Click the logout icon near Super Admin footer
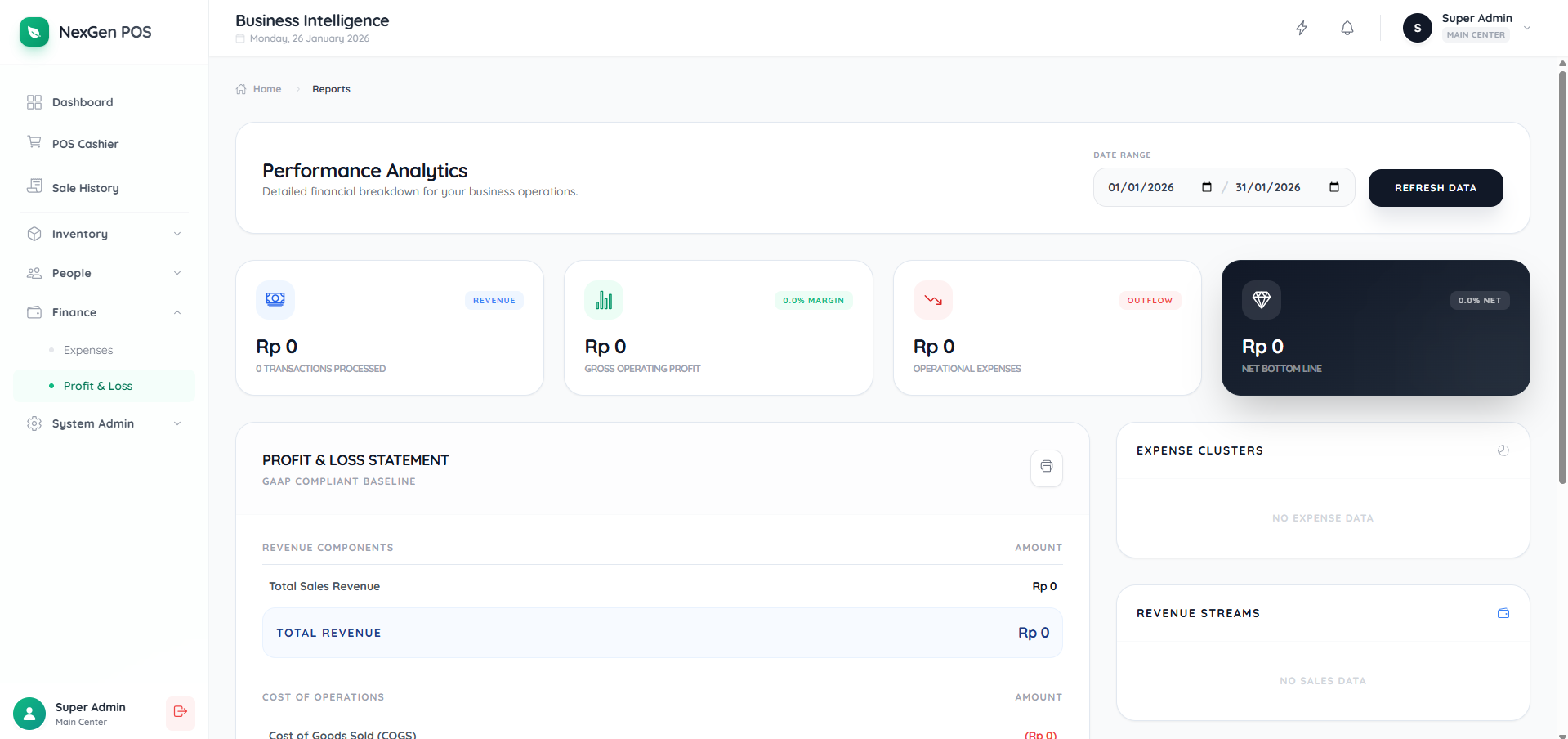1568x739 pixels. 180,713
